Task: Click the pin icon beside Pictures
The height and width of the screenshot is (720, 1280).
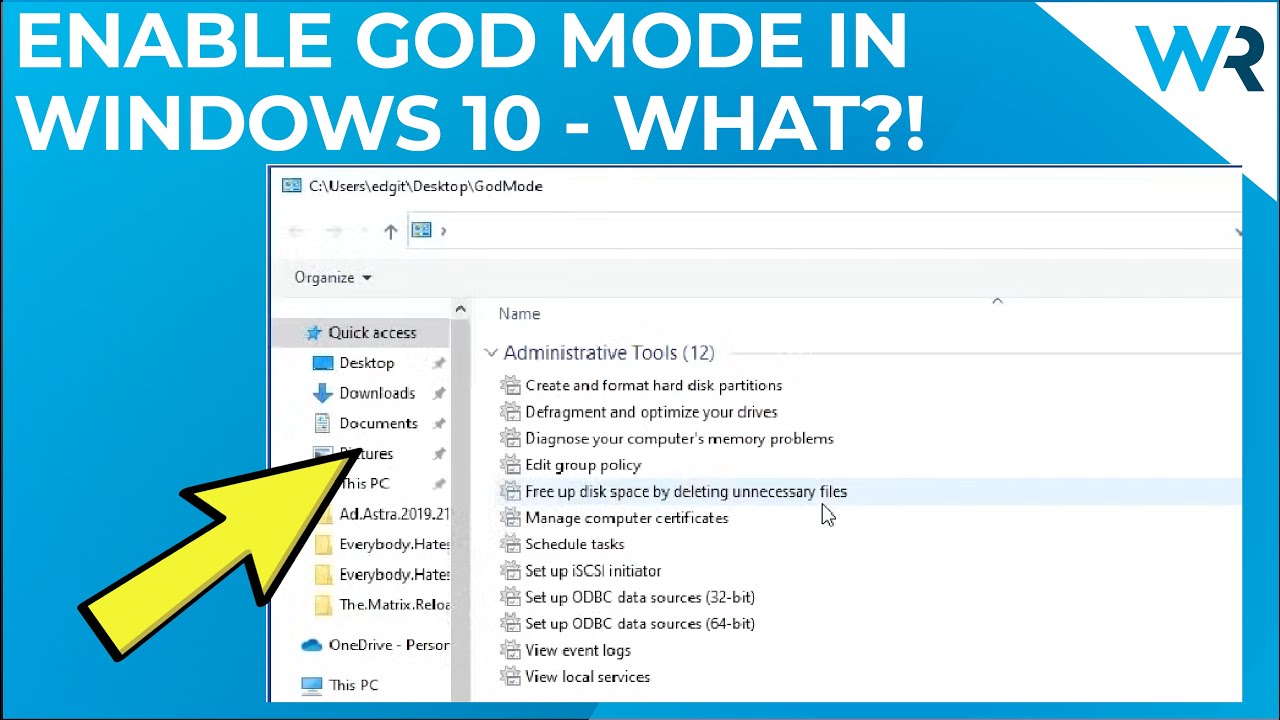Action: [x=438, y=454]
